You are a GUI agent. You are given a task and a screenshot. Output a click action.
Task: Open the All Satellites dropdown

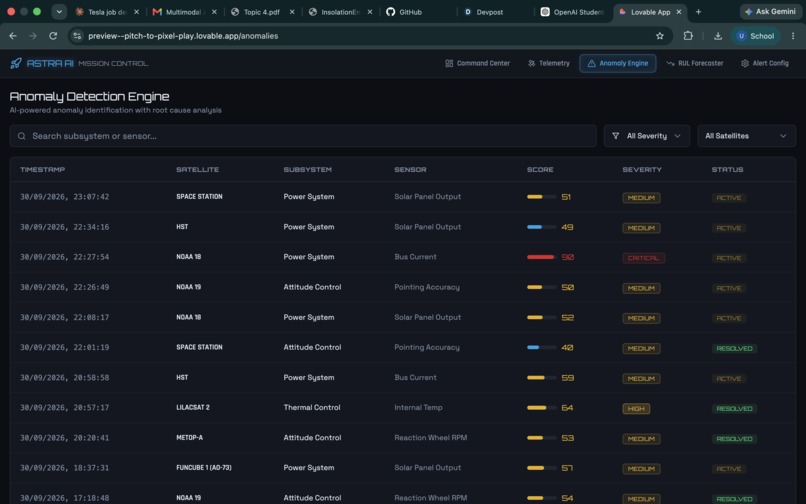tap(746, 136)
